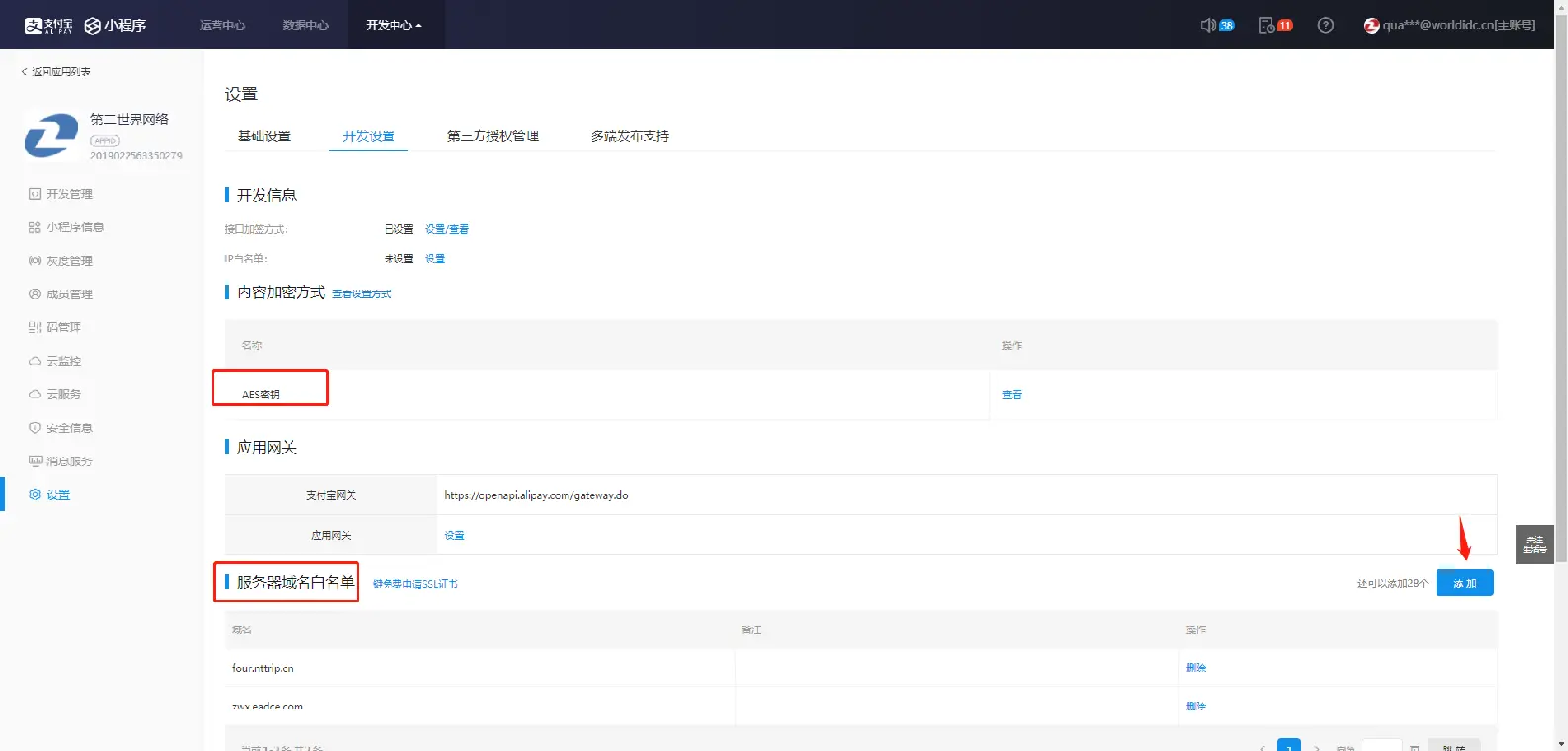Click the help question mark icon
Image resolution: width=1568 pixels, height=751 pixels.
pos(1326,25)
